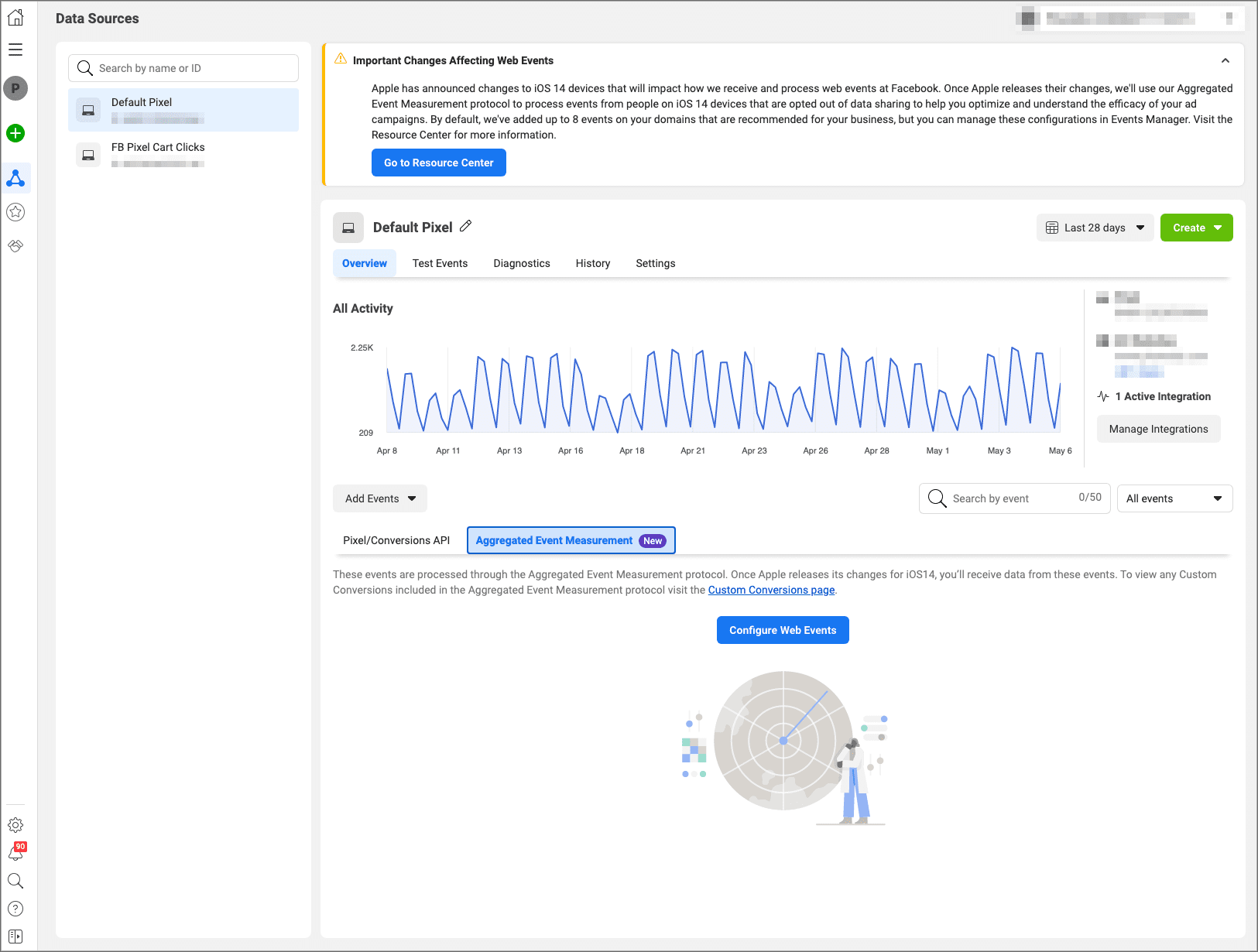The width and height of the screenshot is (1258, 952).
Task: Click the home icon in sidebar
Action: tap(15, 17)
